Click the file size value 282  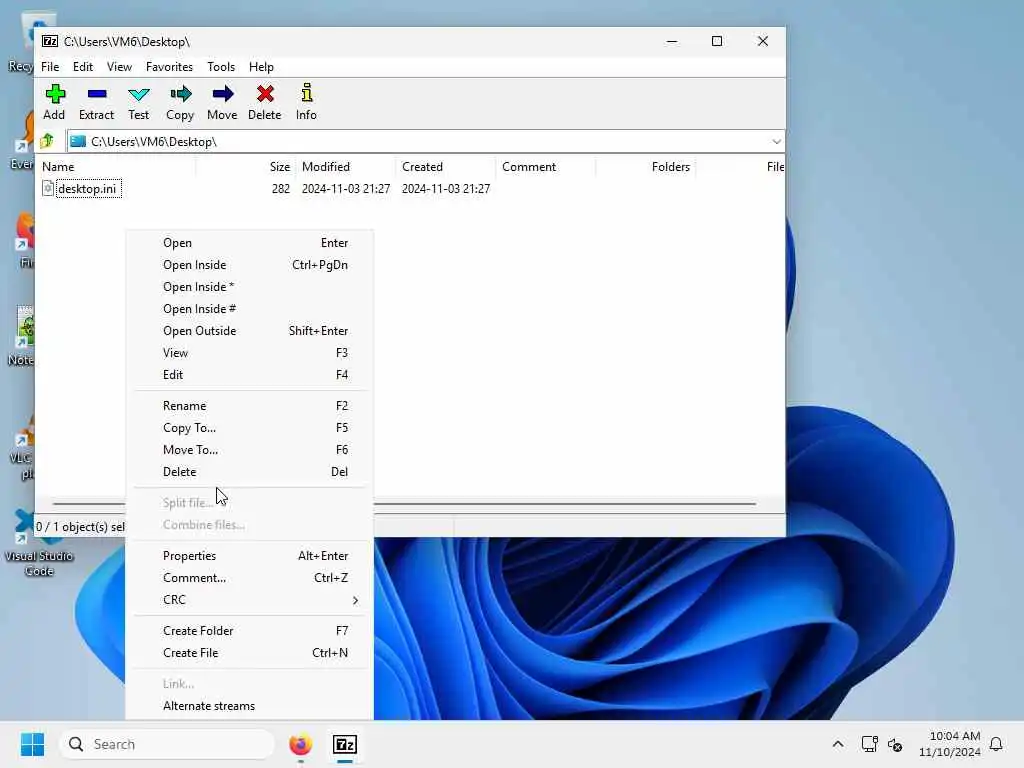(x=281, y=189)
